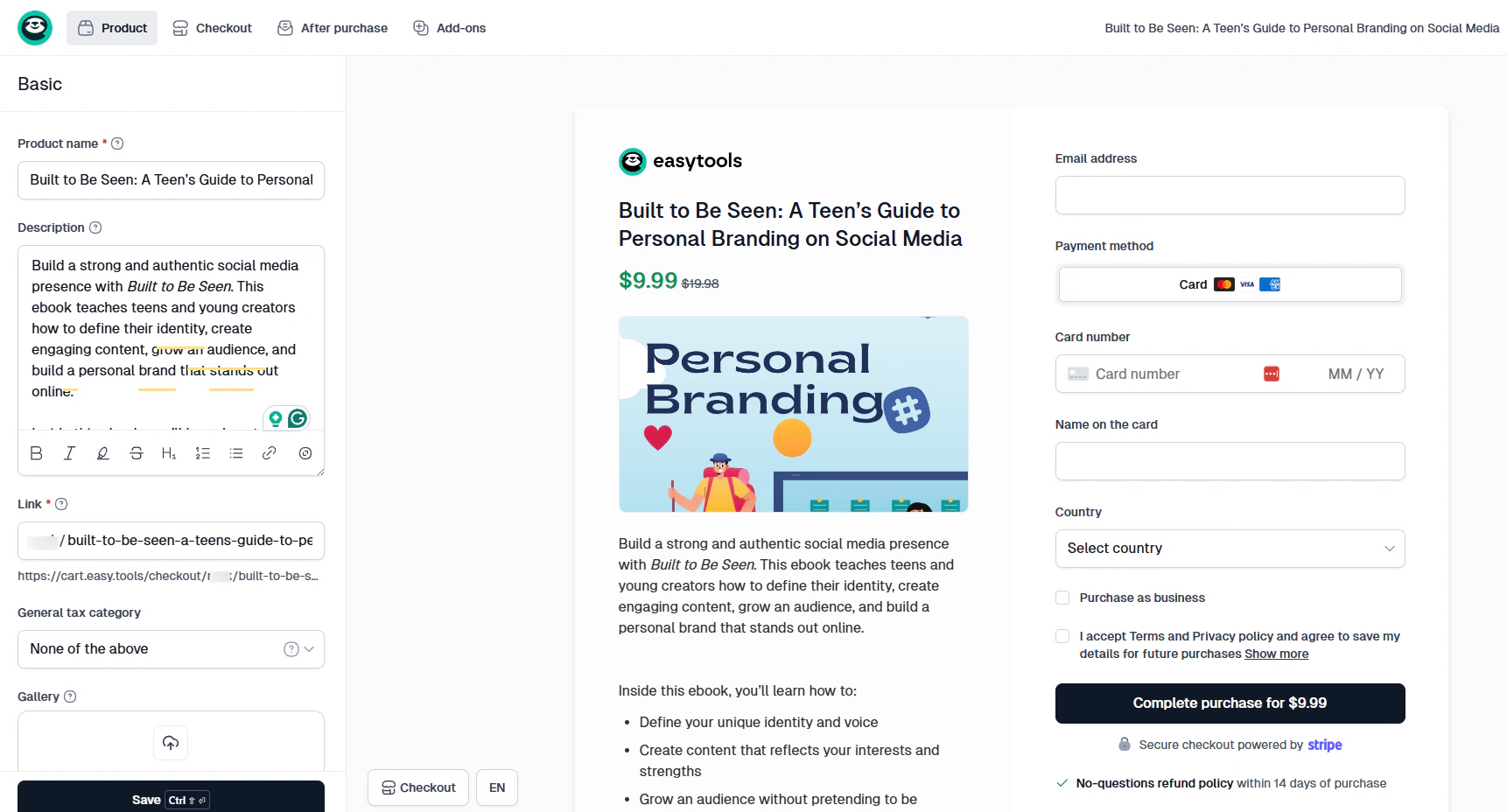Open General tax category dropdown
Screen dimensions: 1507x812
click(171, 649)
